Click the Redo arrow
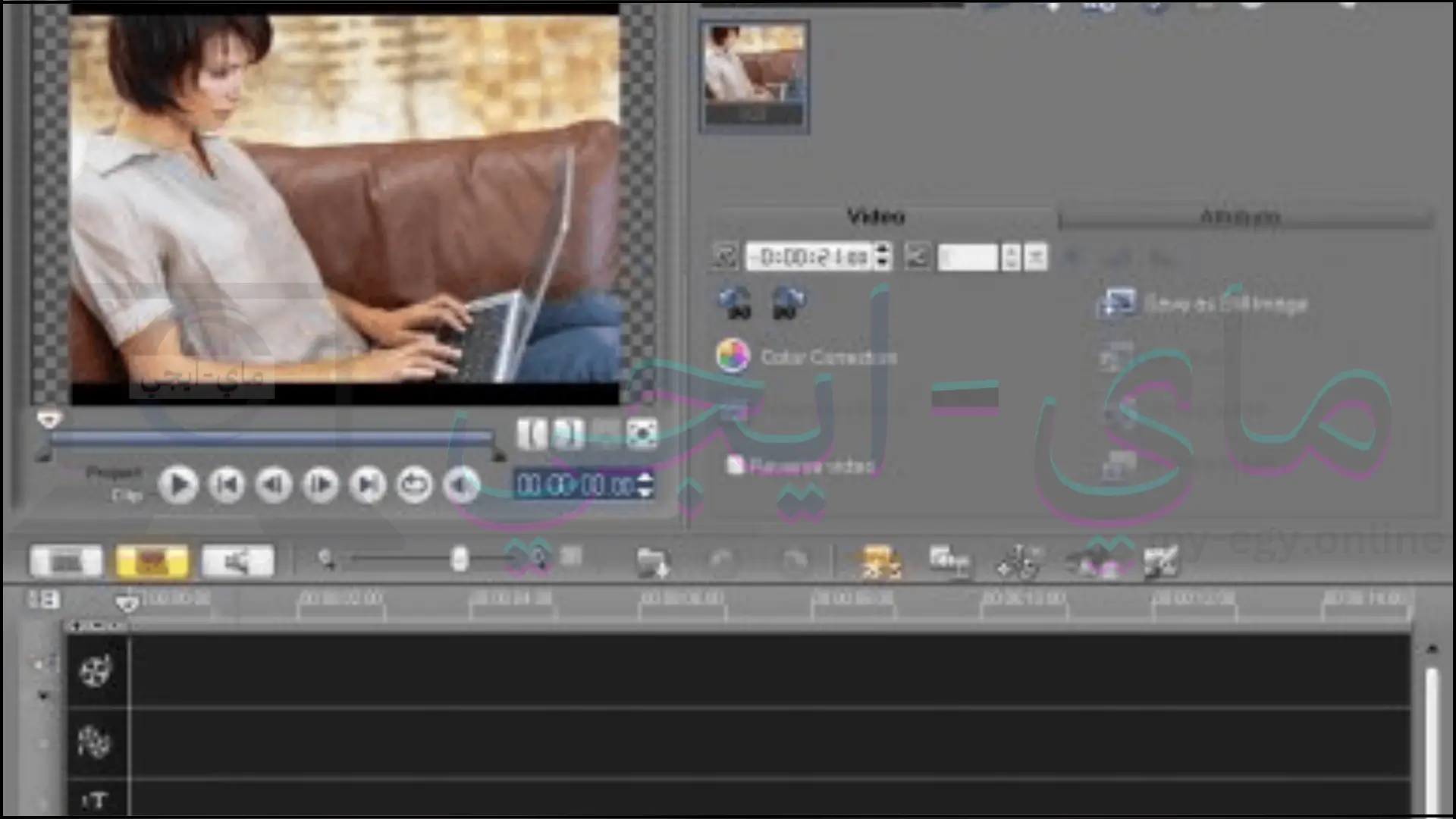This screenshot has height=819, width=1456. [794, 561]
